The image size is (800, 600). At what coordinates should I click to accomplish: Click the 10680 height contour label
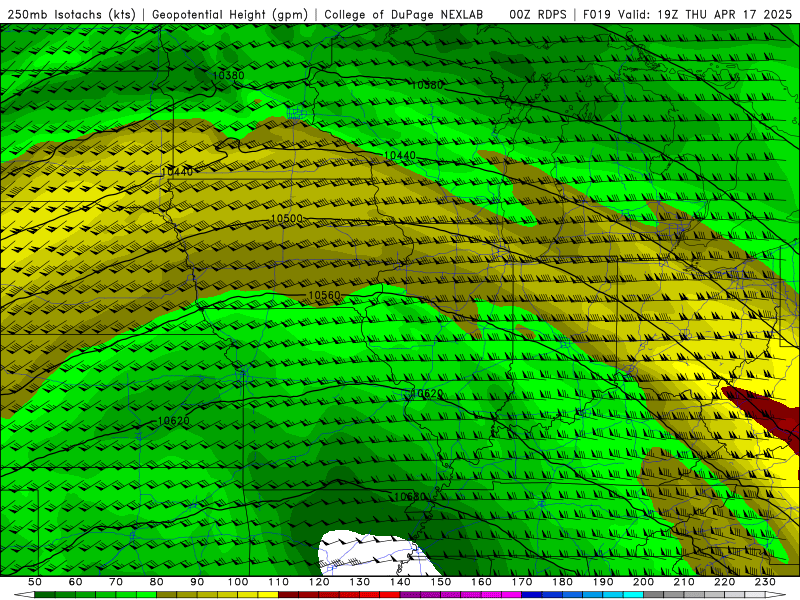pos(410,496)
